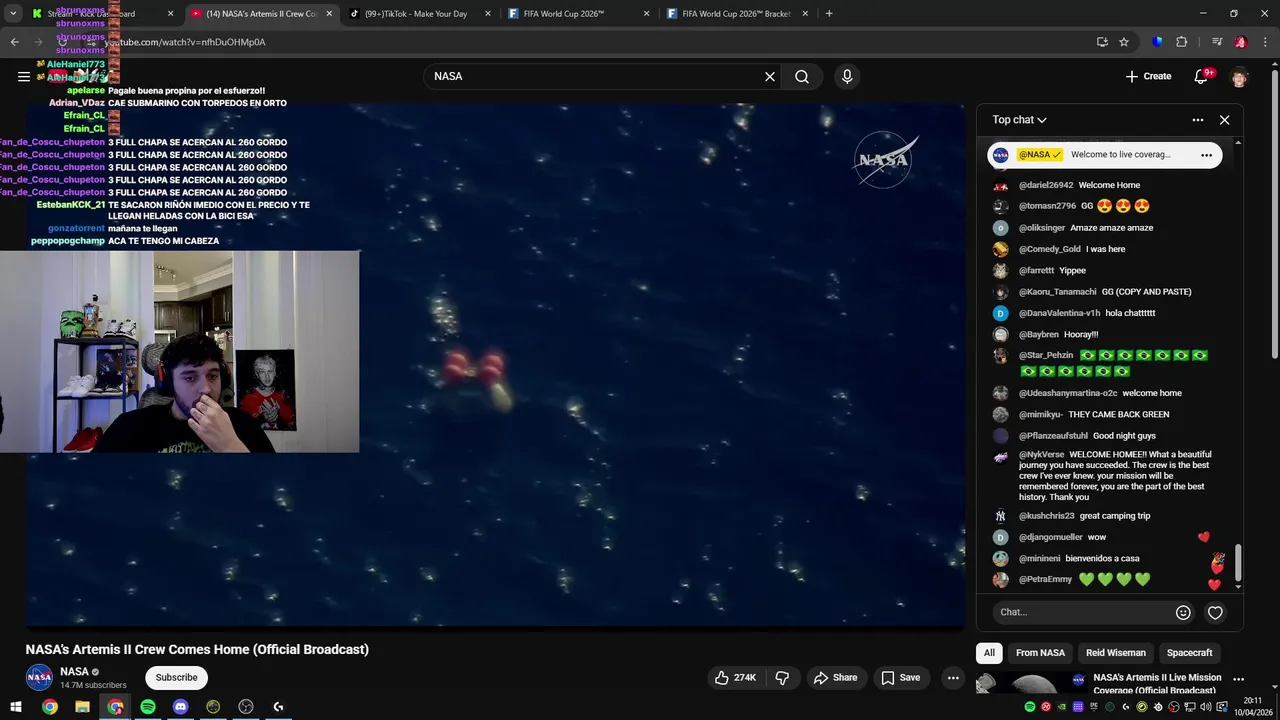Open a new browser tab

pos(829,14)
